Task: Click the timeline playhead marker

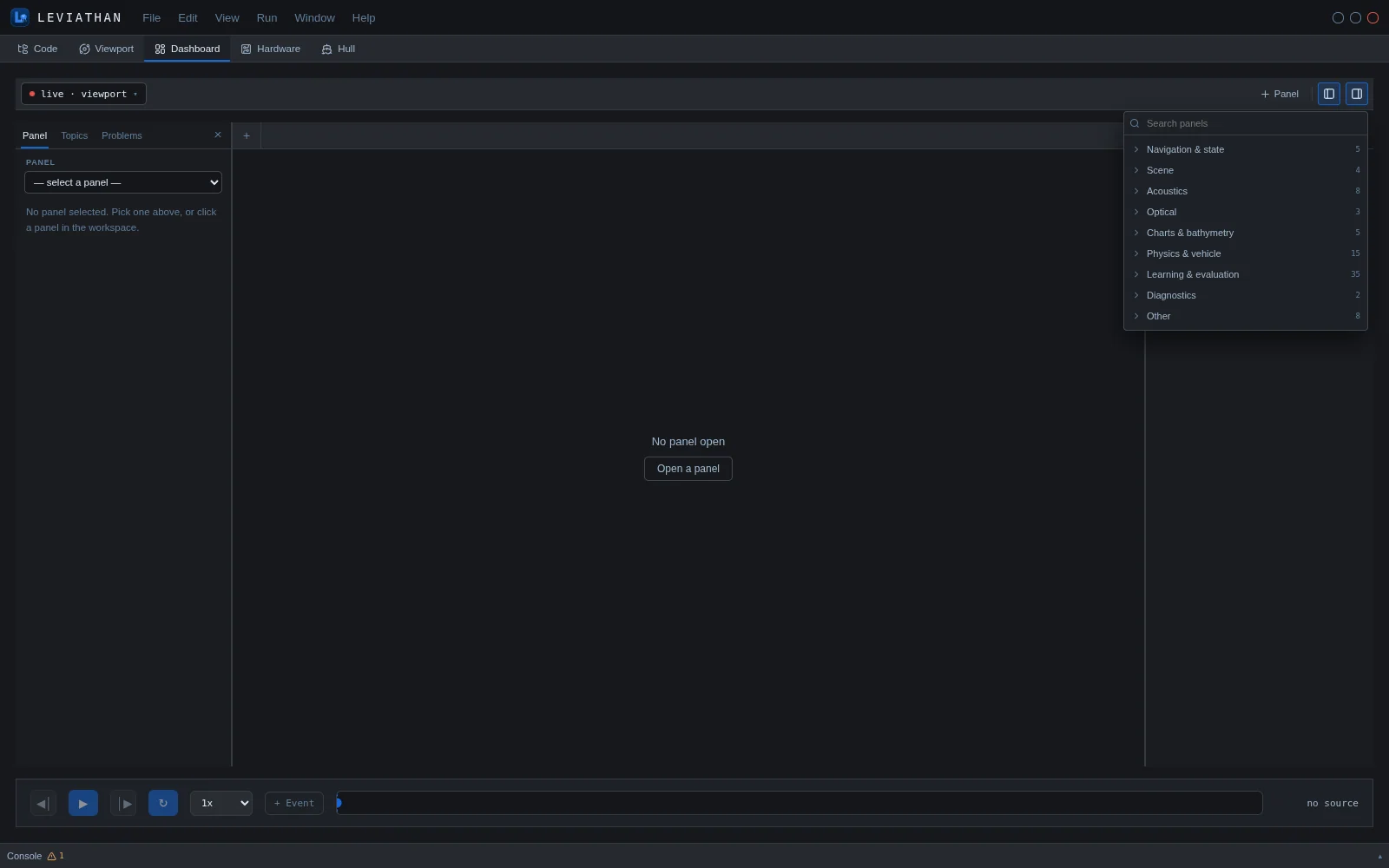Action: click(339, 803)
